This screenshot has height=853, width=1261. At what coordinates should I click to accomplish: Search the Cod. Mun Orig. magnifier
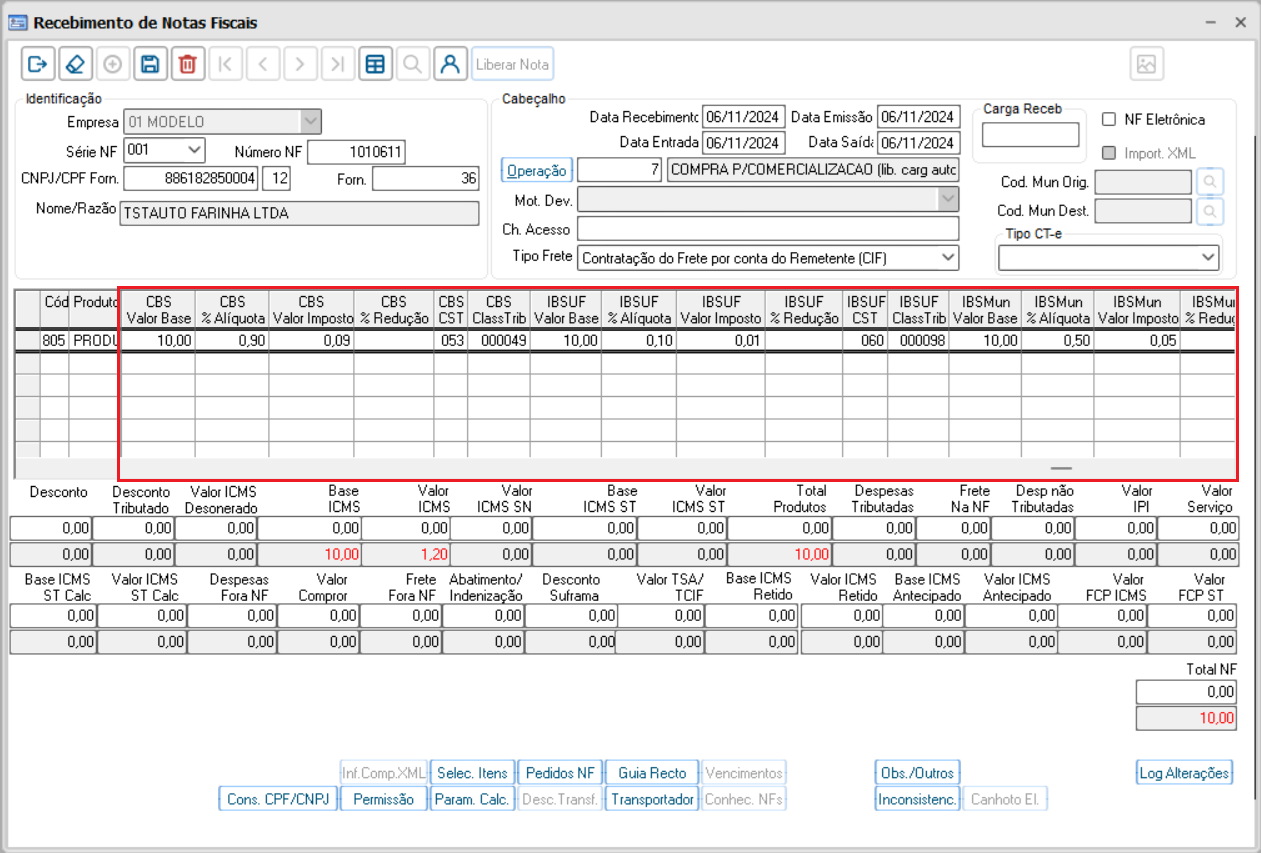click(1210, 182)
